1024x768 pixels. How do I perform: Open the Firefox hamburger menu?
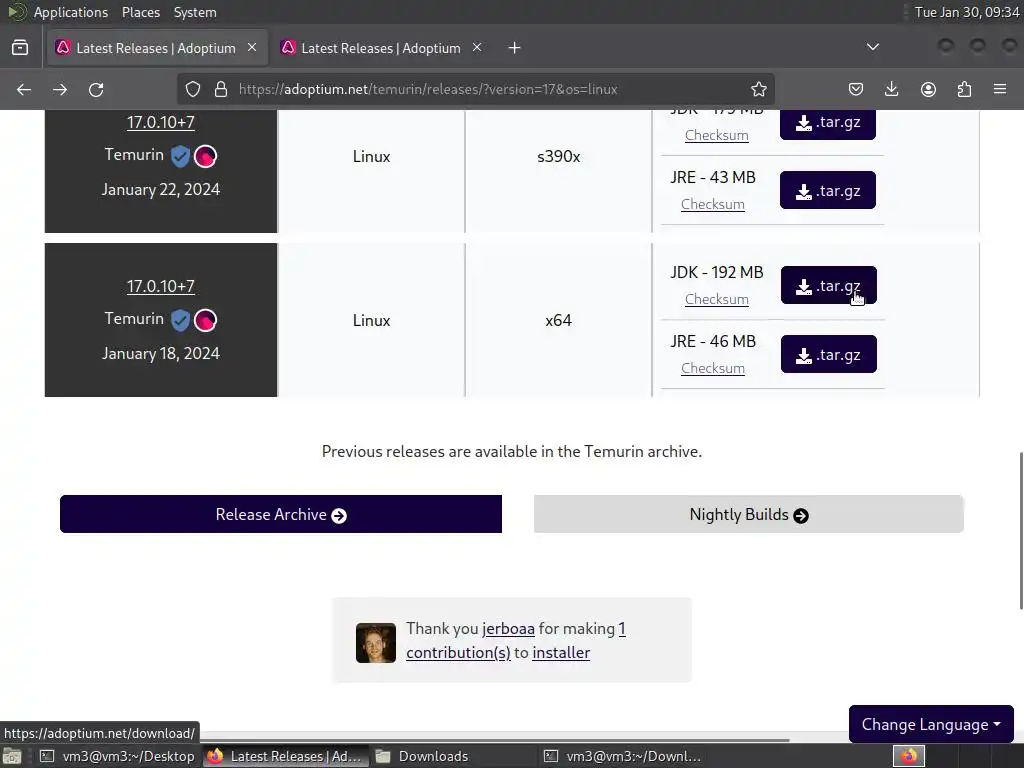tap(1000, 89)
